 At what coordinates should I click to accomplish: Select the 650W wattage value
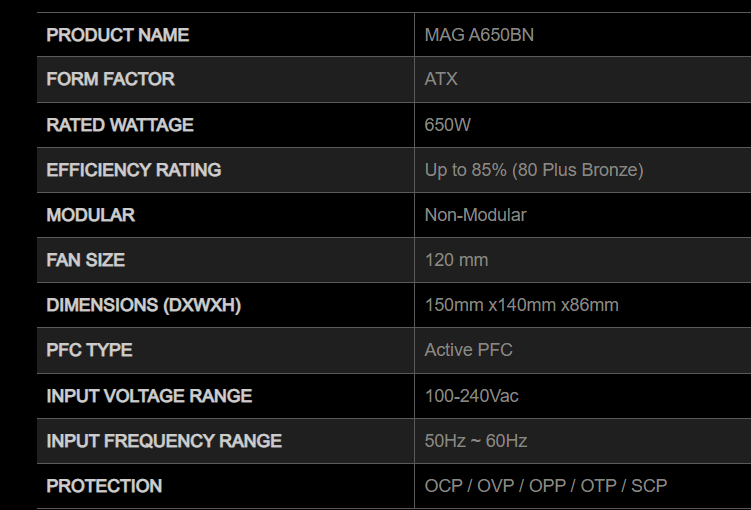(x=448, y=125)
